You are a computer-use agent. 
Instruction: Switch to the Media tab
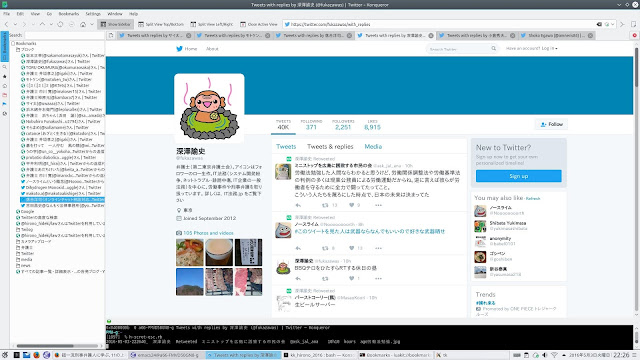pos(373,147)
